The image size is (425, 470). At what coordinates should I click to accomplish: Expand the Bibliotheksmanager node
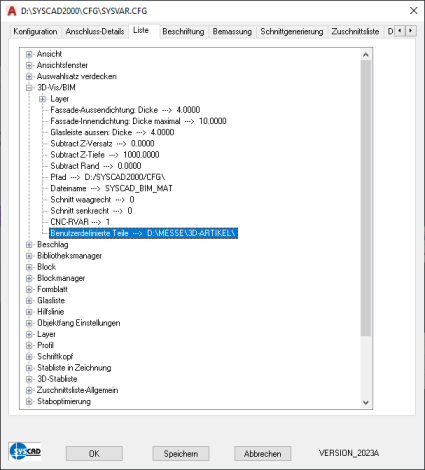[29, 256]
